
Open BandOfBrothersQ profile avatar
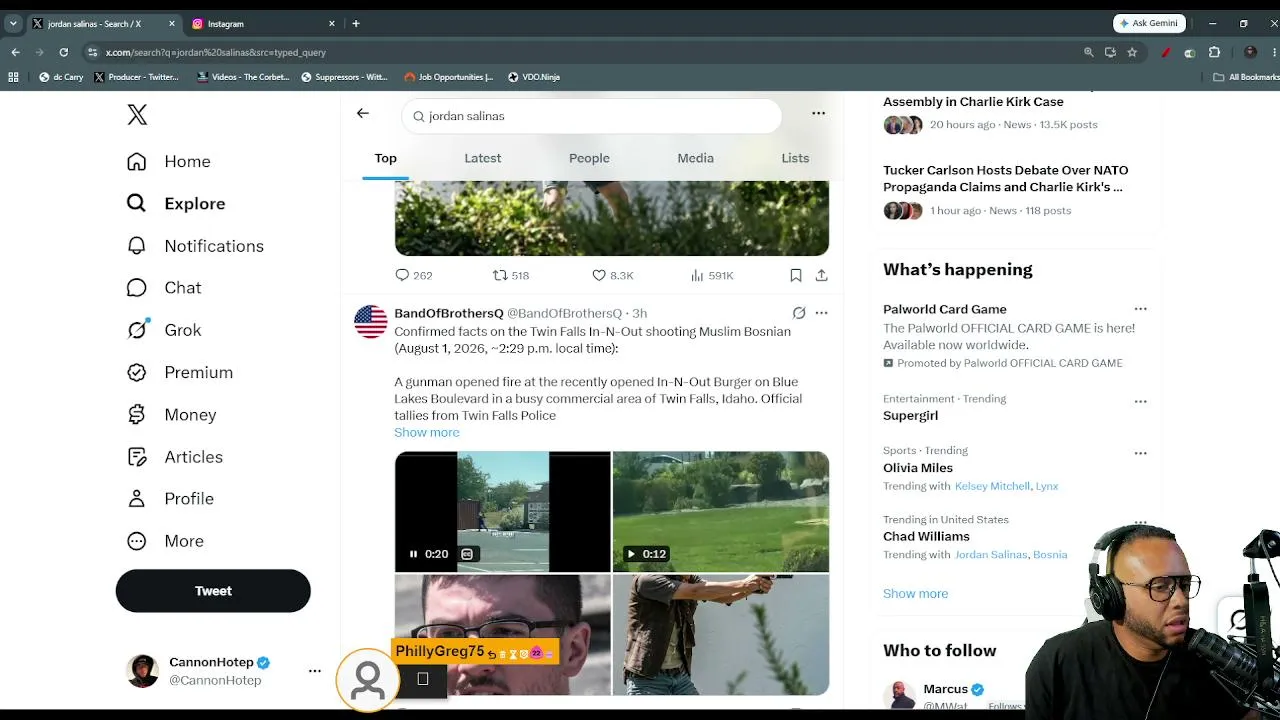click(x=370, y=322)
